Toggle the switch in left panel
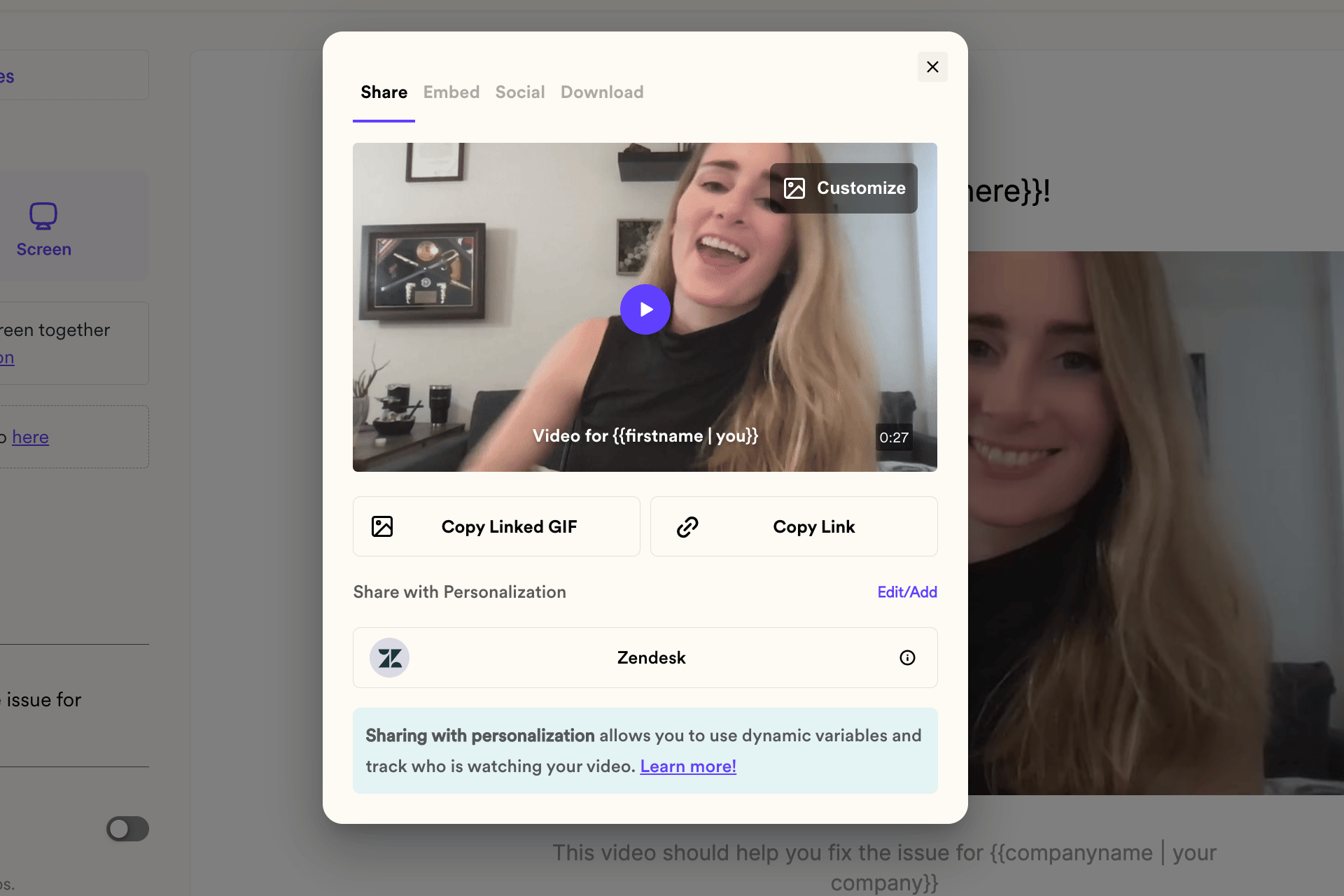The height and width of the screenshot is (896, 1344). [x=127, y=829]
